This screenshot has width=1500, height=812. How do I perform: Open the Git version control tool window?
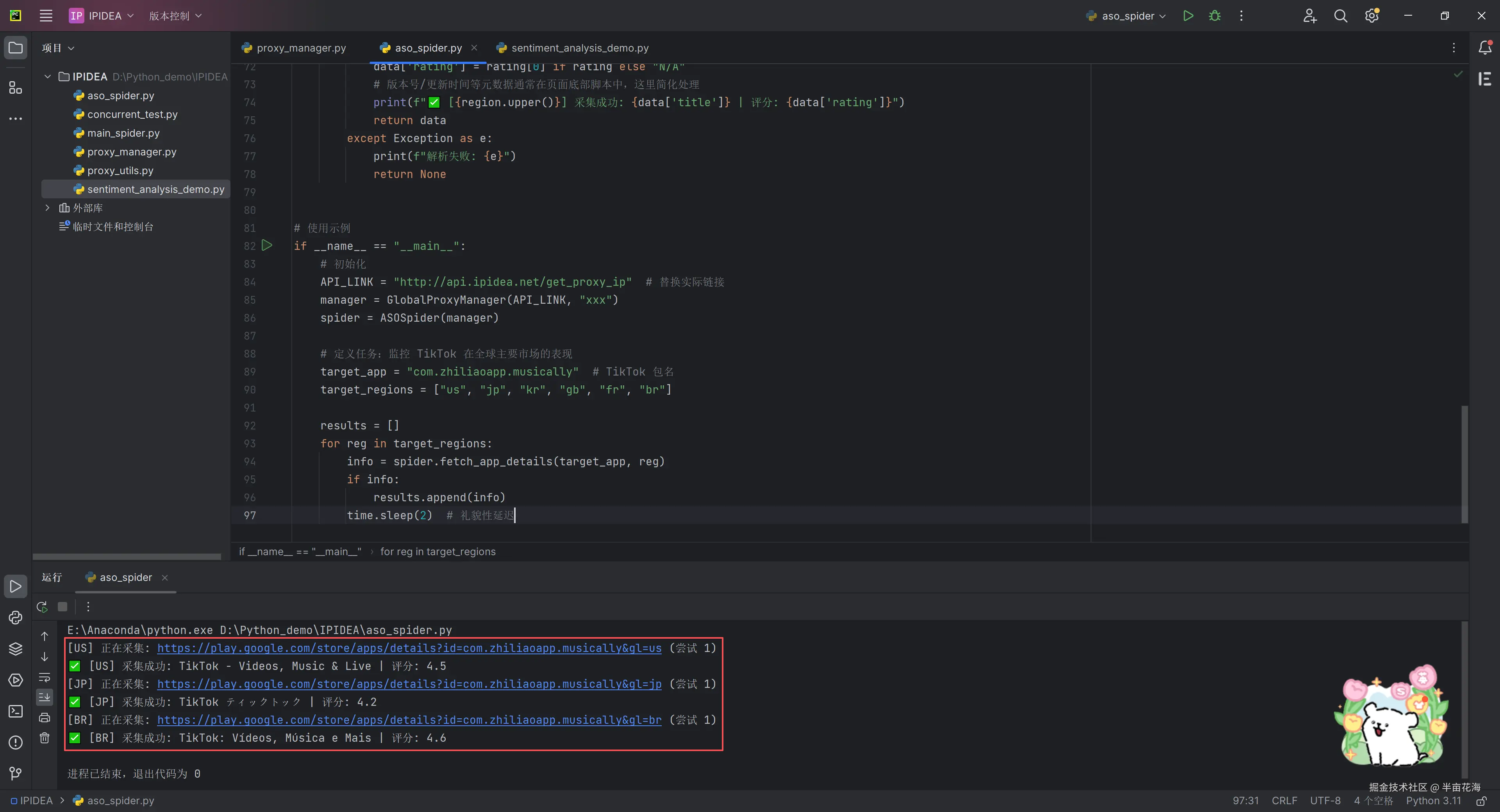tap(16, 773)
